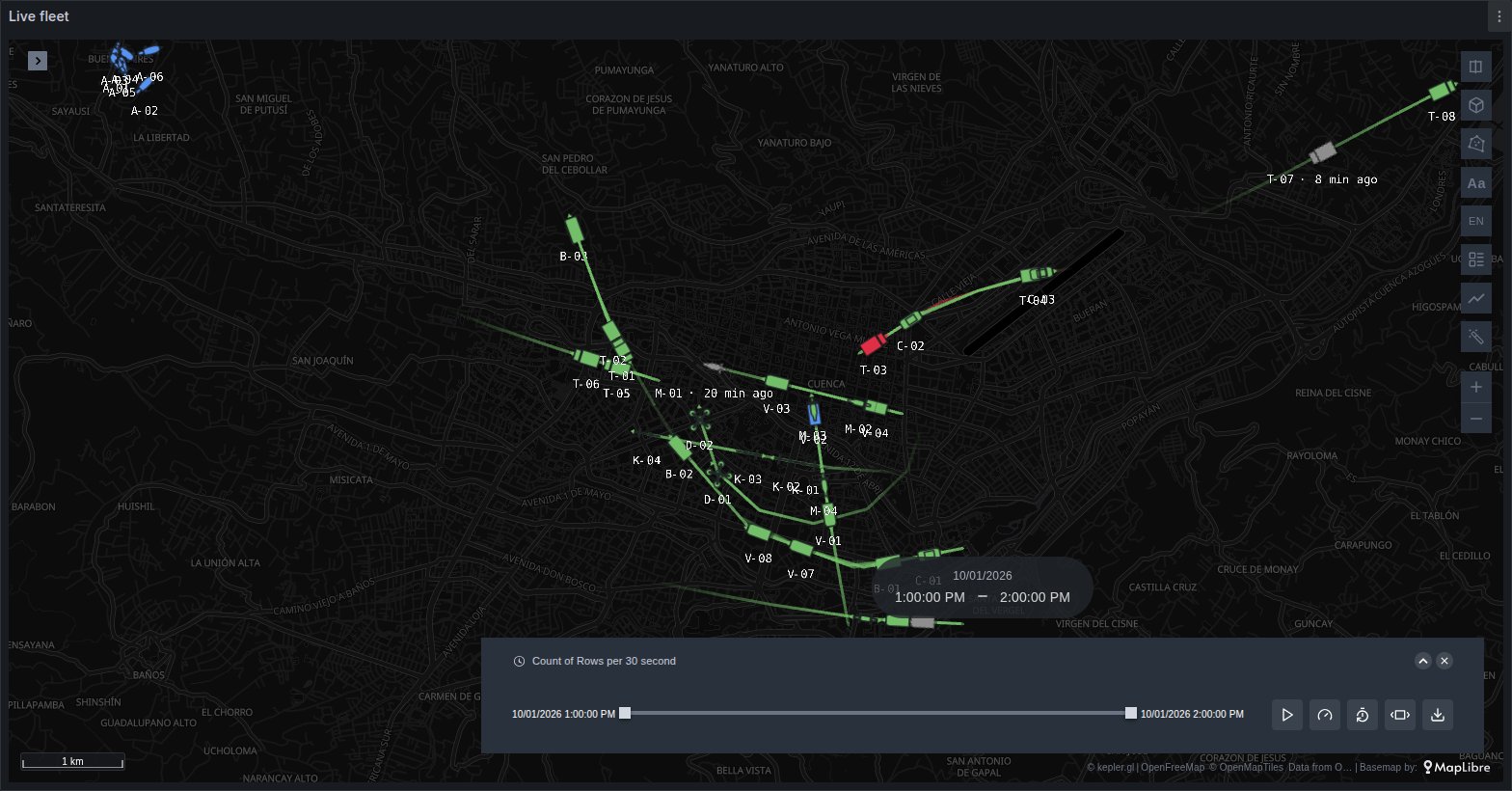Image resolution: width=1512 pixels, height=791 pixels.
Task: Click the left time range slider handle
Action: 625,713
